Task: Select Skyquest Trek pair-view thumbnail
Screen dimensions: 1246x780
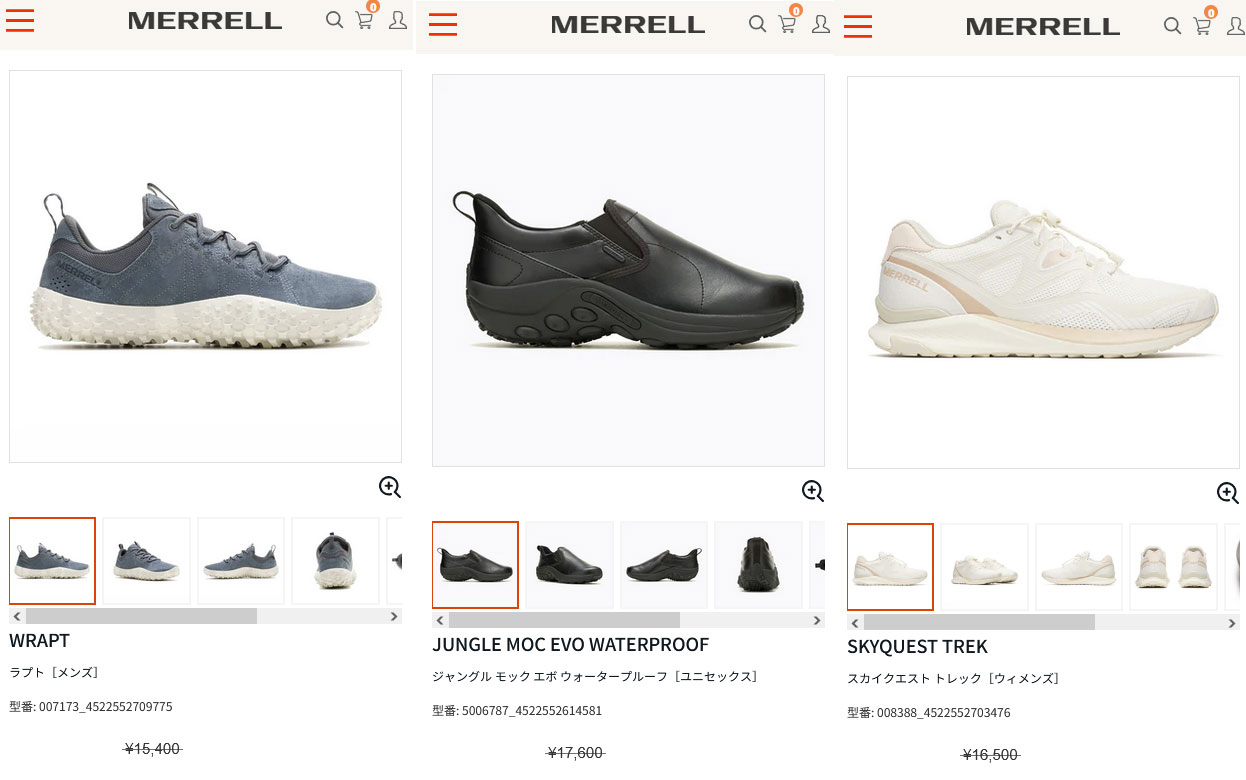Action: (1173, 567)
